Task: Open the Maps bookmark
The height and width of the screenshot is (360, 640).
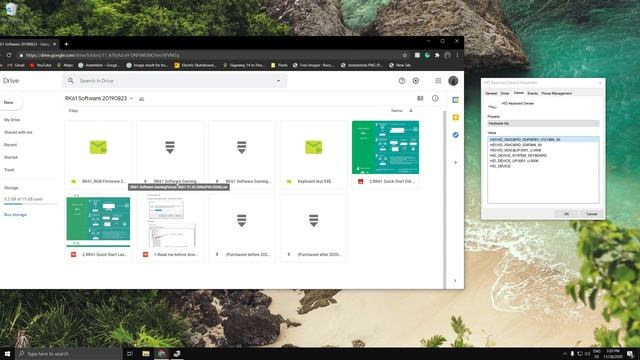Action: 65,65
